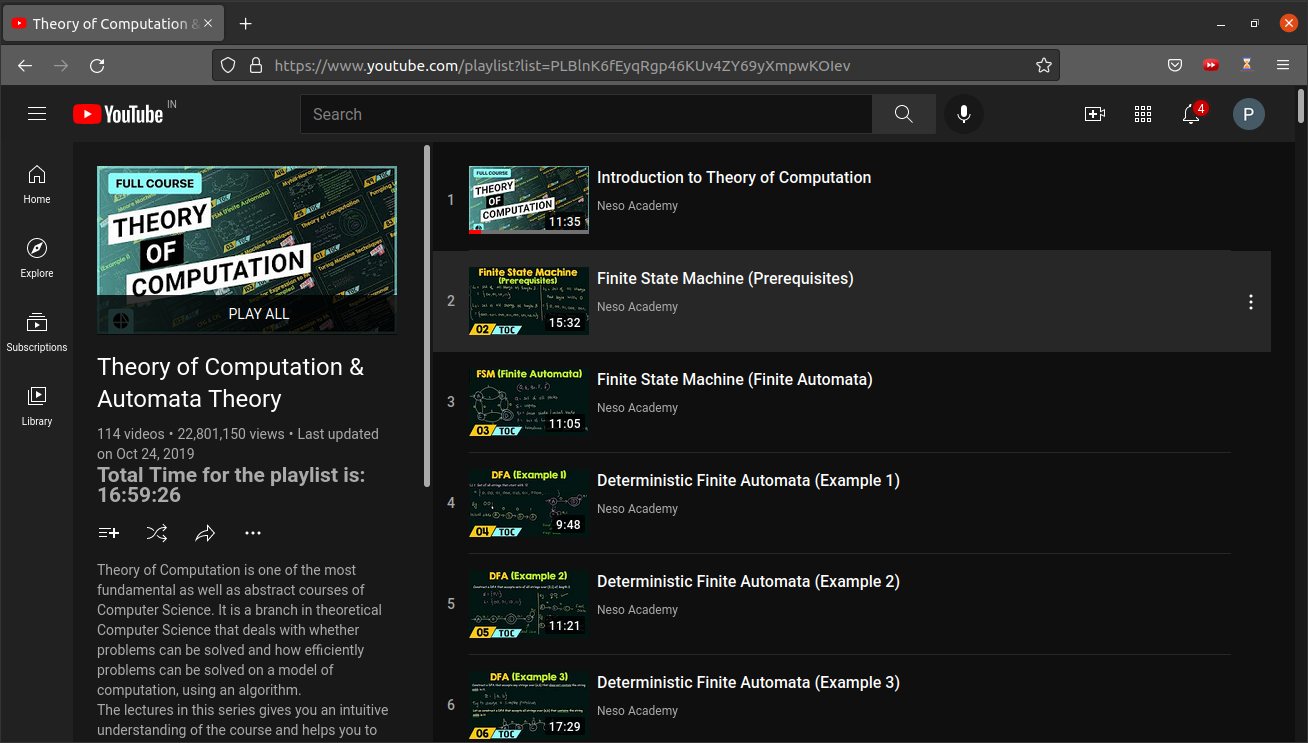
Task: Open Introduction to Theory of Computation video
Action: pyautogui.click(x=734, y=177)
